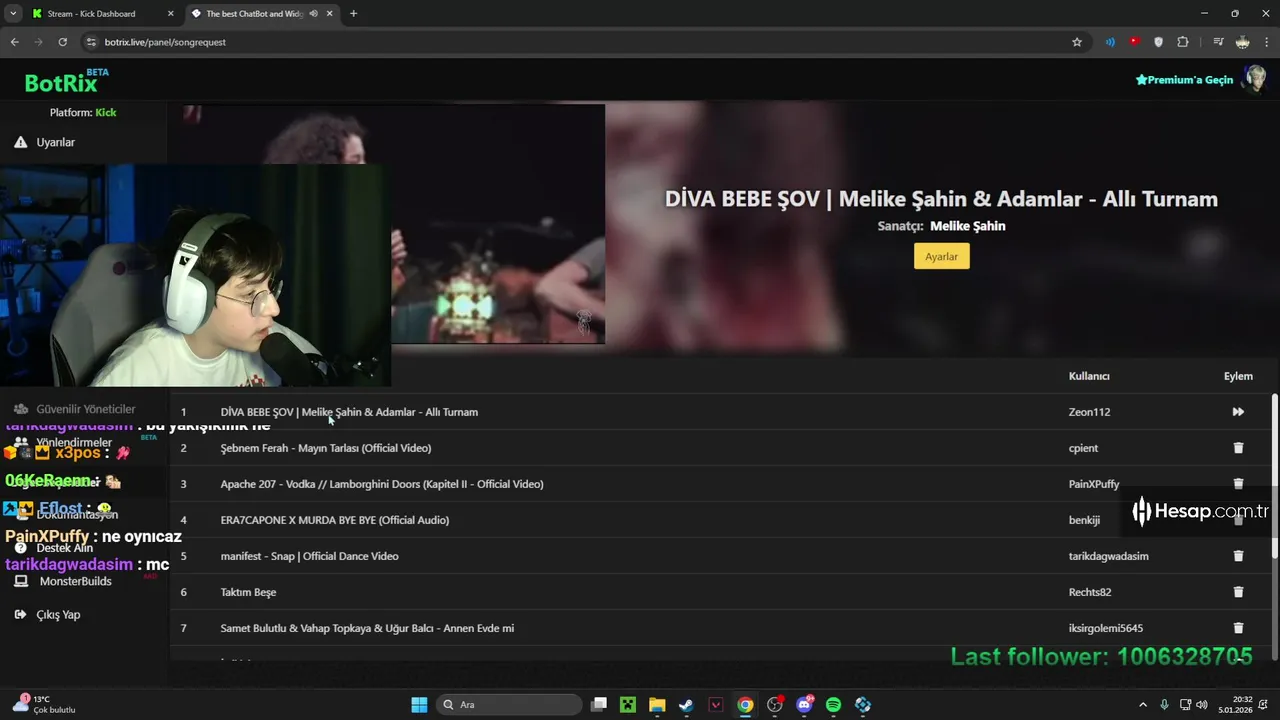The image size is (1280, 720).
Task: Open the Ayarlar settings button
Action: click(941, 257)
